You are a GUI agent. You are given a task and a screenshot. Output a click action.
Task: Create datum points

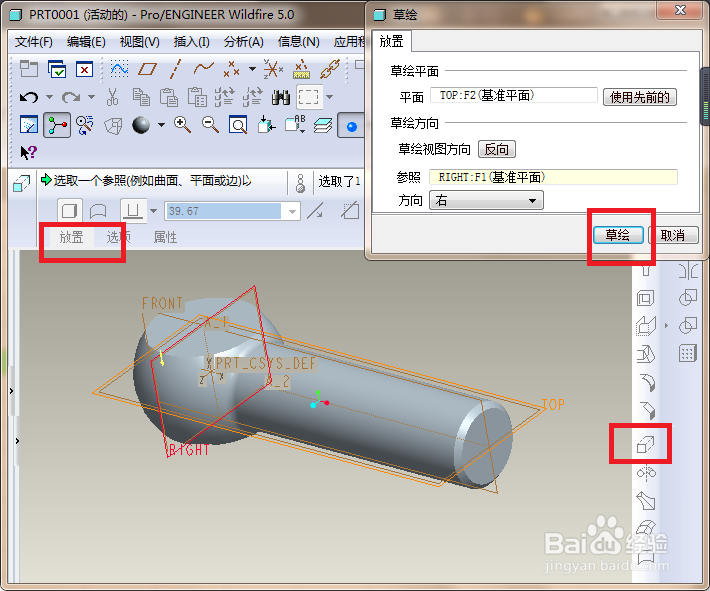(231, 69)
